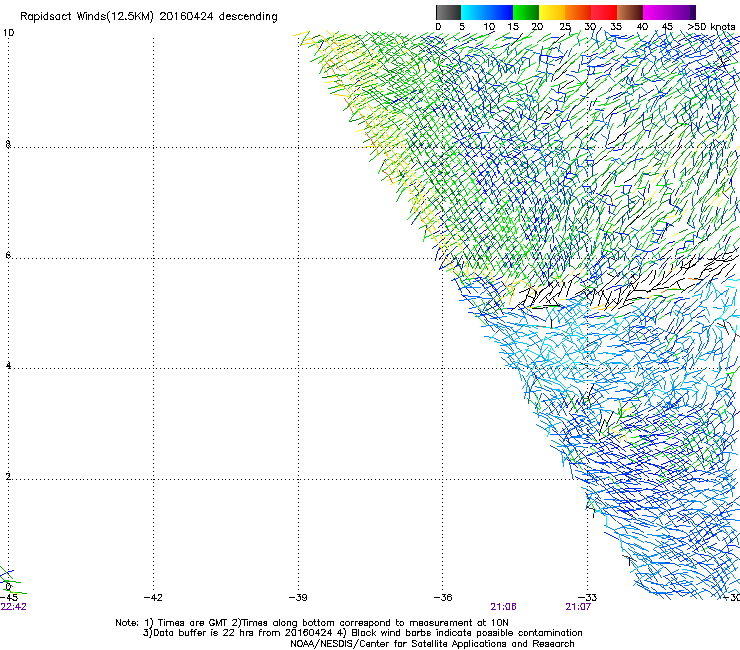Click the green 15-20 knots legend swatch
This screenshot has height=650, width=740.
[526, 12]
